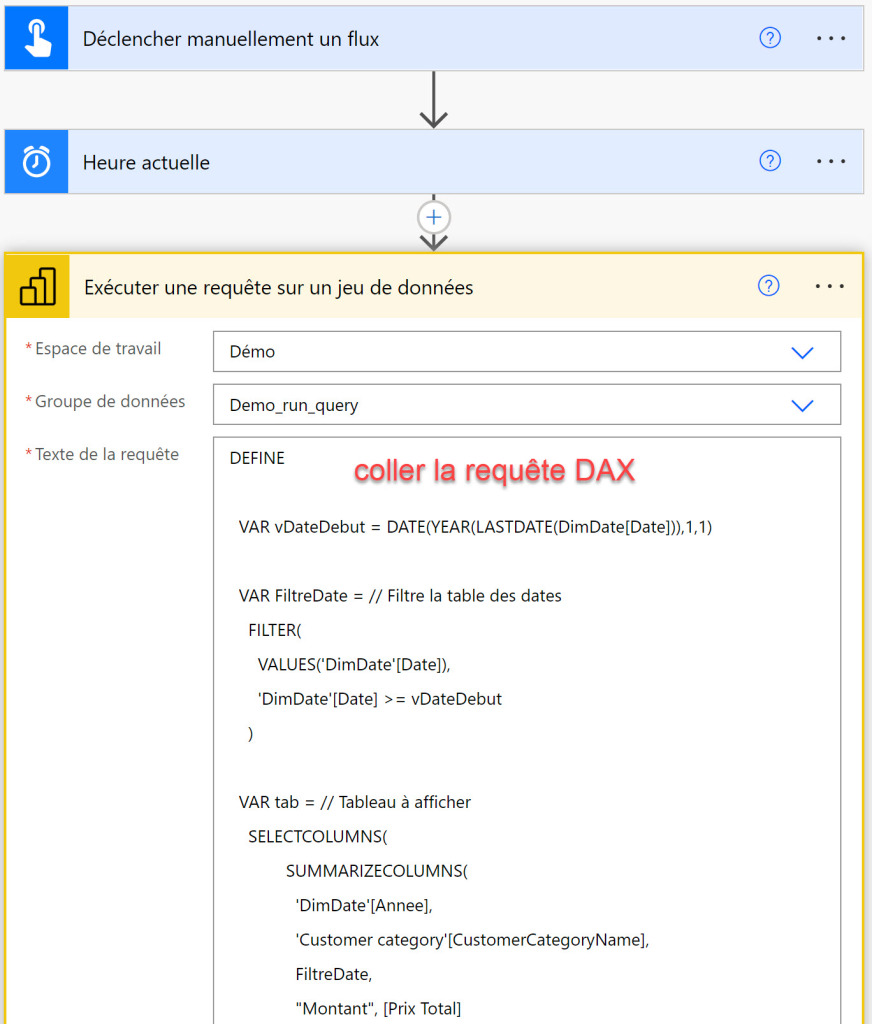Image resolution: width=872 pixels, height=1024 pixels.
Task: Expand the Groupe de données dropdown
Action: 801,405
